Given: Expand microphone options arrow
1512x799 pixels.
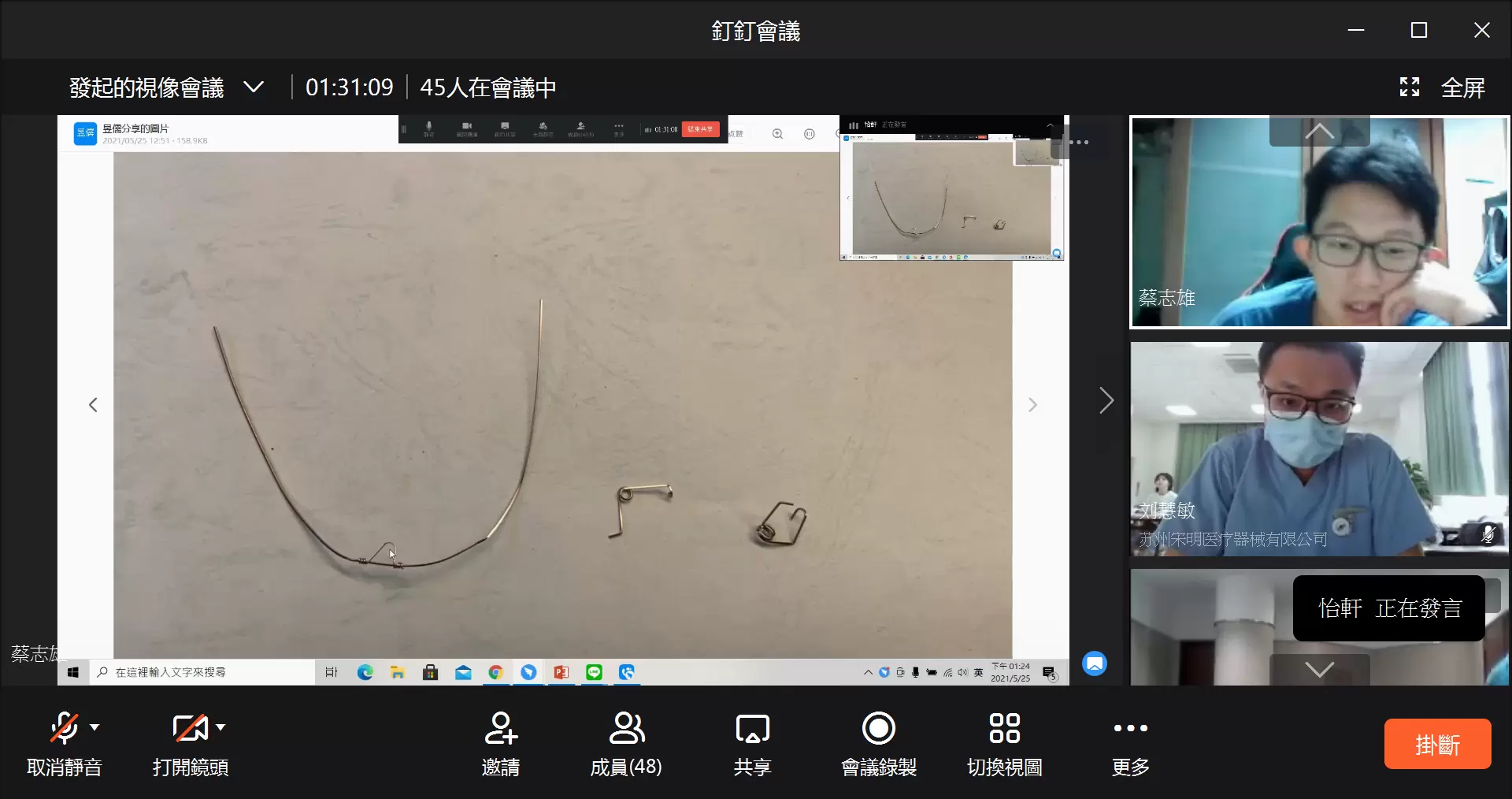Looking at the screenshot, I should (x=94, y=727).
